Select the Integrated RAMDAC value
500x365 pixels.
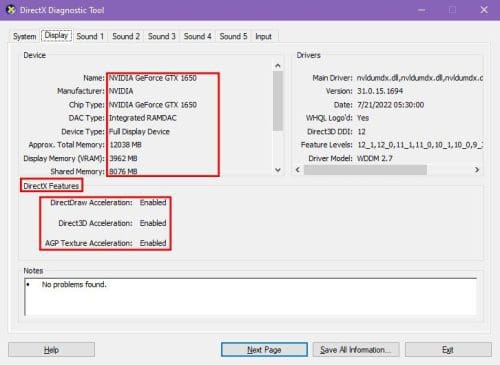[x=143, y=118]
